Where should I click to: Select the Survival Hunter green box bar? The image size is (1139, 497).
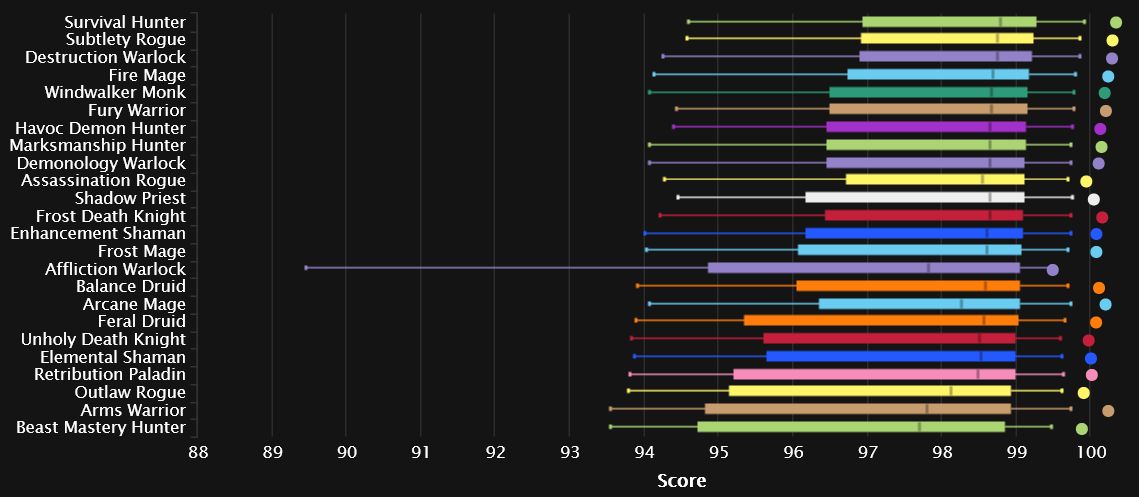click(x=949, y=21)
